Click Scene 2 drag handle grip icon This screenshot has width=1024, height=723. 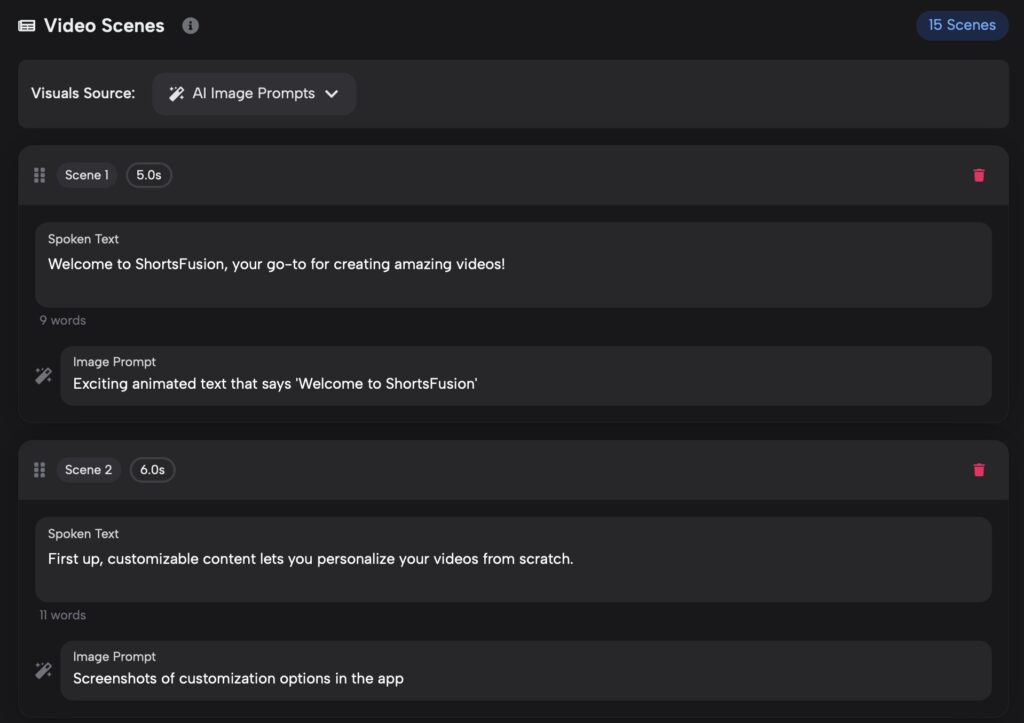point(39,470)
